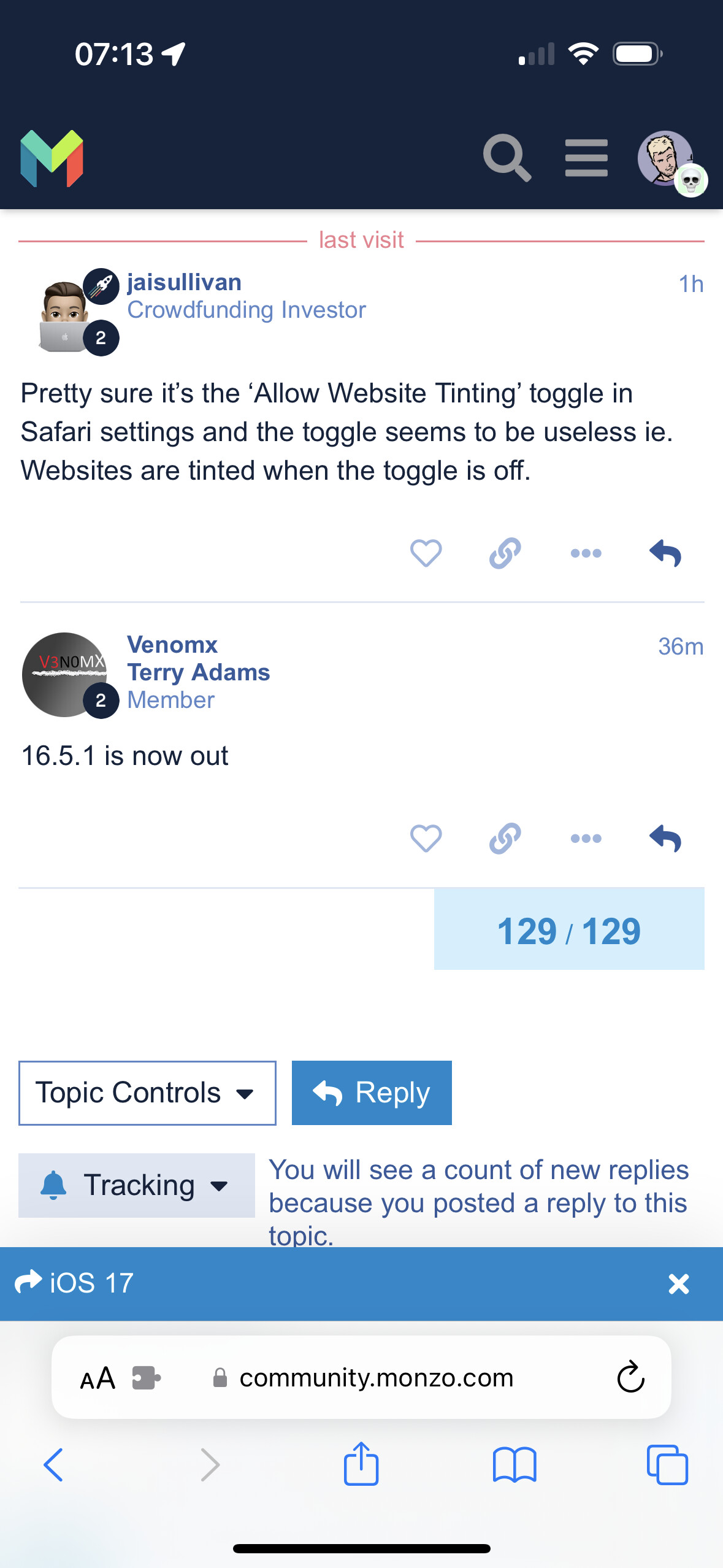Viewport: 723px width, 1568px height.
Task: Copy link to Venomx's post
Action: coord(505,838)
